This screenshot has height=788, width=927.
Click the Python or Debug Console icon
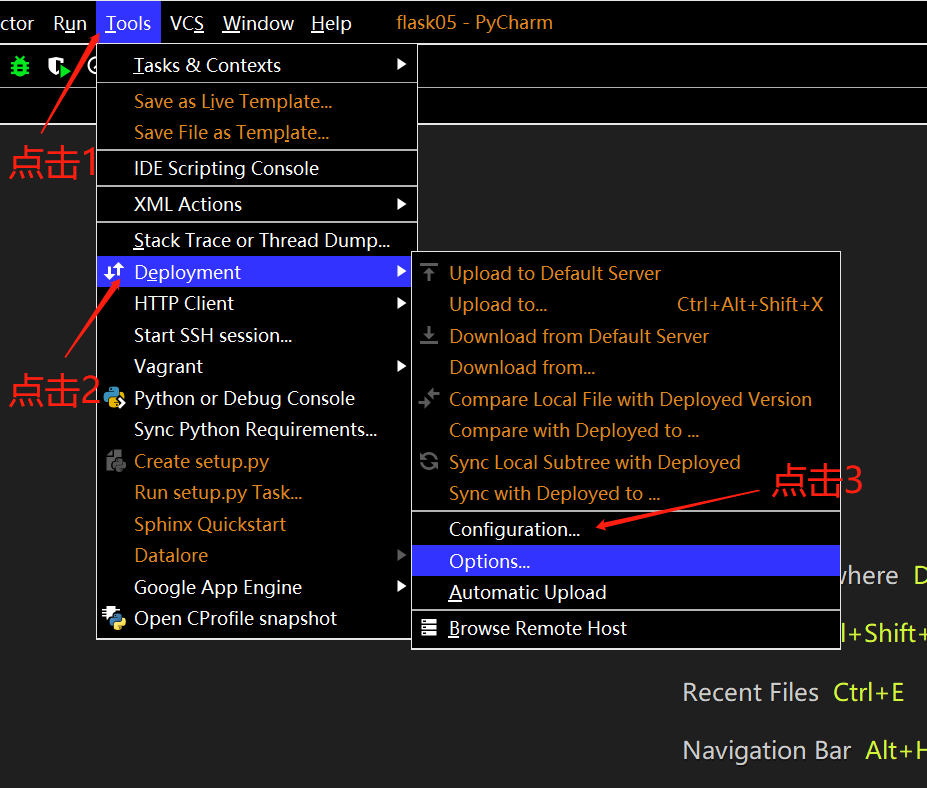114,398
